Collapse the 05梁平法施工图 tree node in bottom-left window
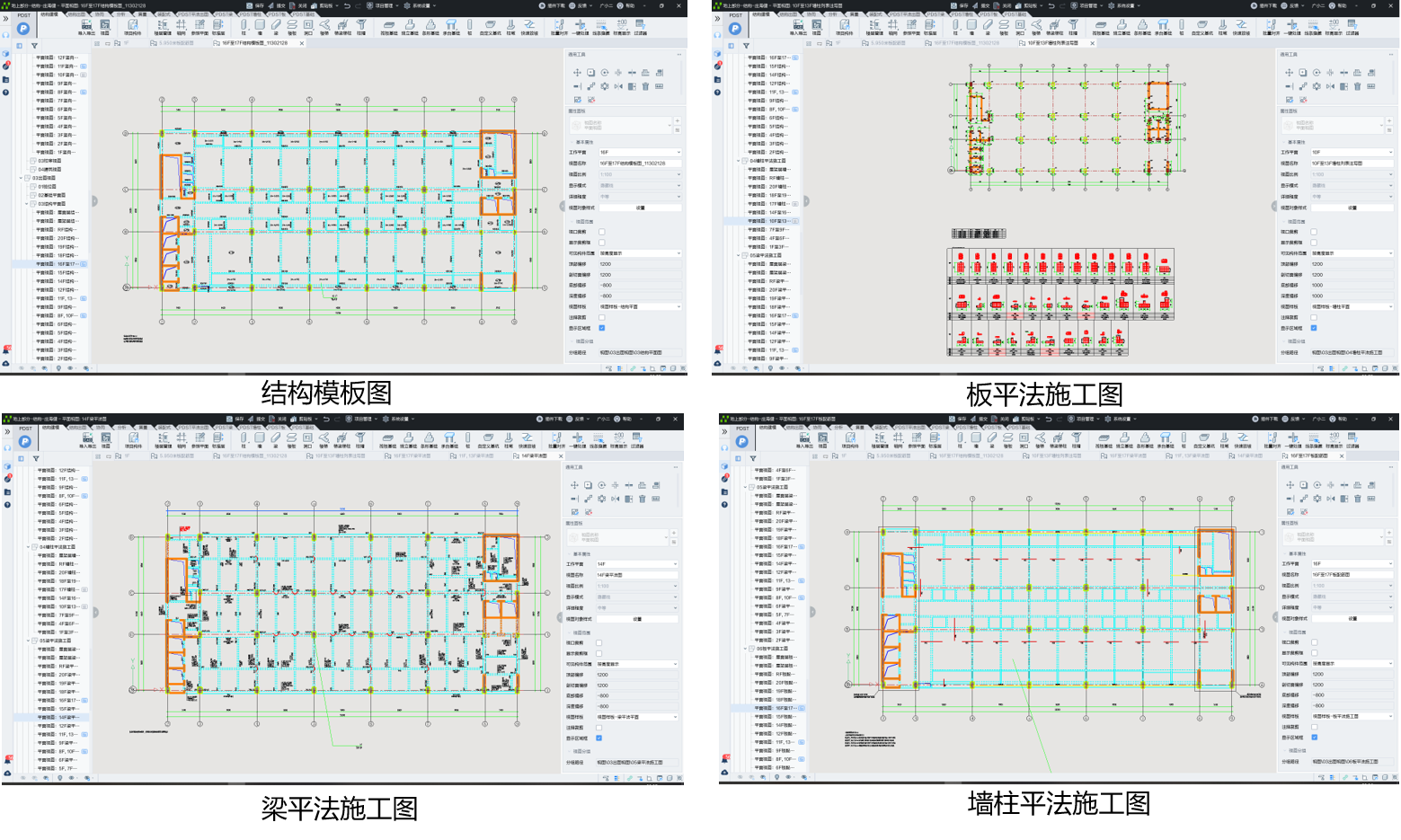Screen dimensions: 1401x840 pyautogui.click(x=29, y=641)
